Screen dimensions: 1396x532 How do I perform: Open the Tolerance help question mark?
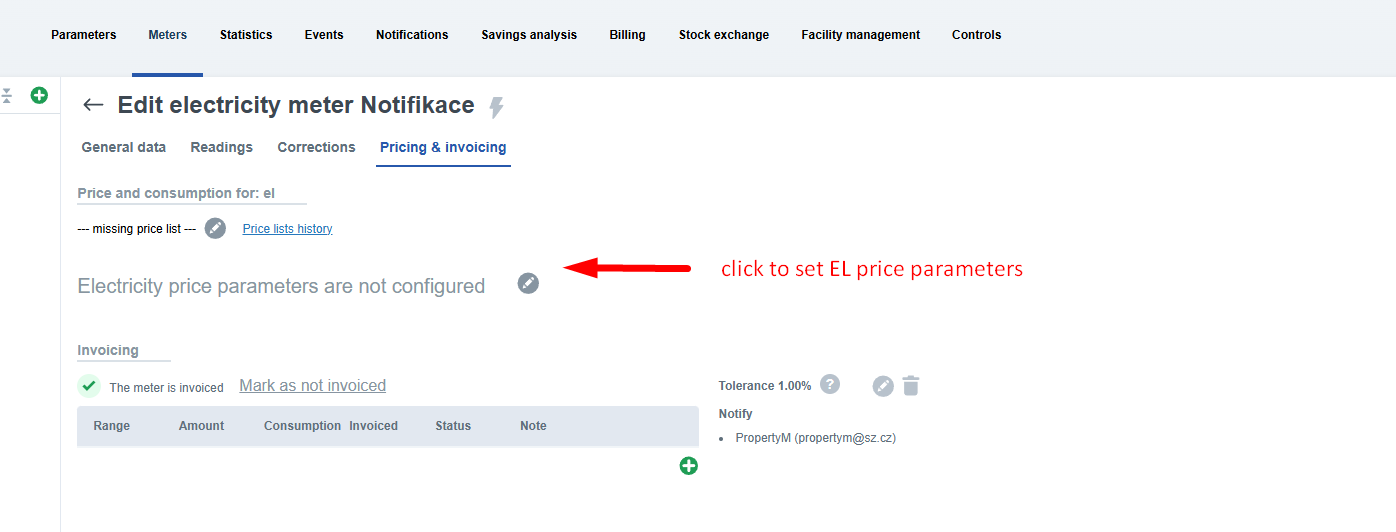pyautogui.click(x=829, y=384)
